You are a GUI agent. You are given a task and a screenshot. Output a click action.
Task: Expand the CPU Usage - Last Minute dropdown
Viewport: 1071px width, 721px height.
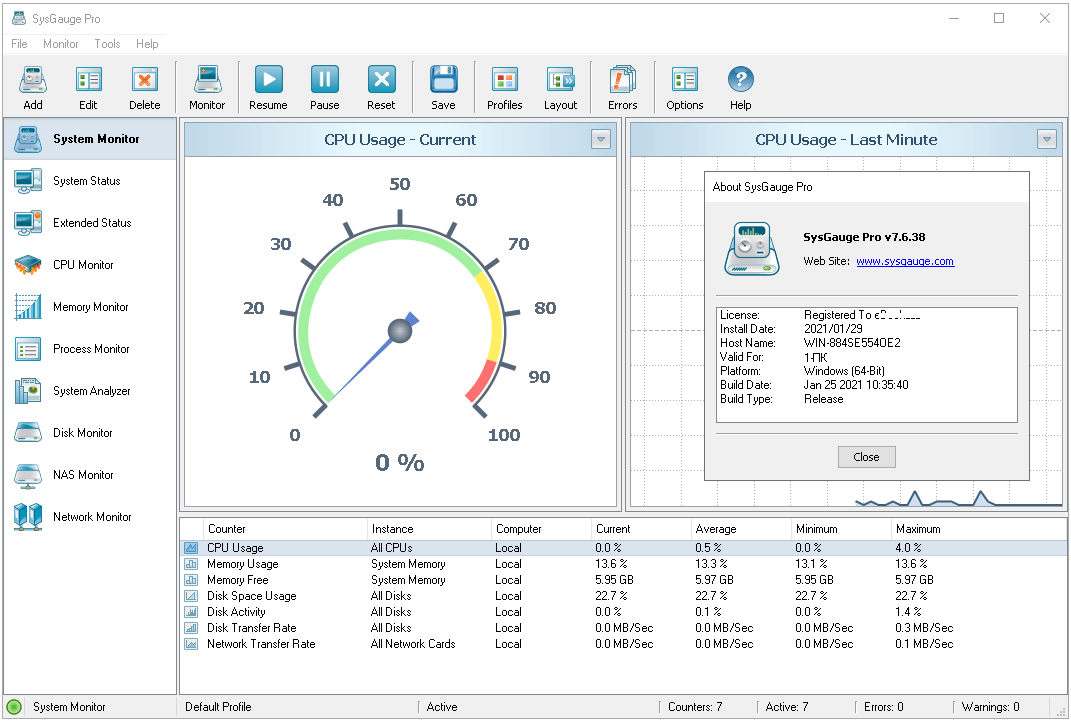pyautogui.click(x=1046, y=140)
